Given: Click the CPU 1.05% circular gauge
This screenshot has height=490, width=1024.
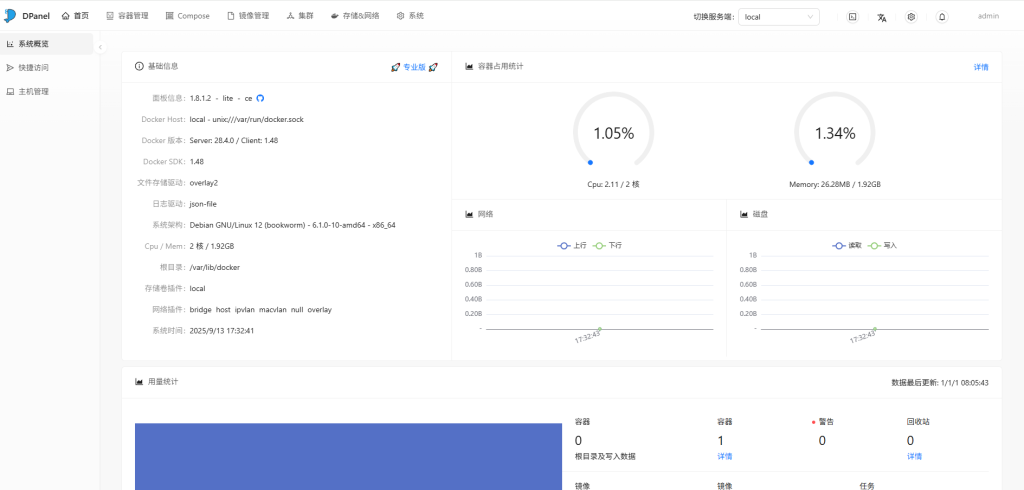Looking at the screenshot, I should tap(613, 133).
